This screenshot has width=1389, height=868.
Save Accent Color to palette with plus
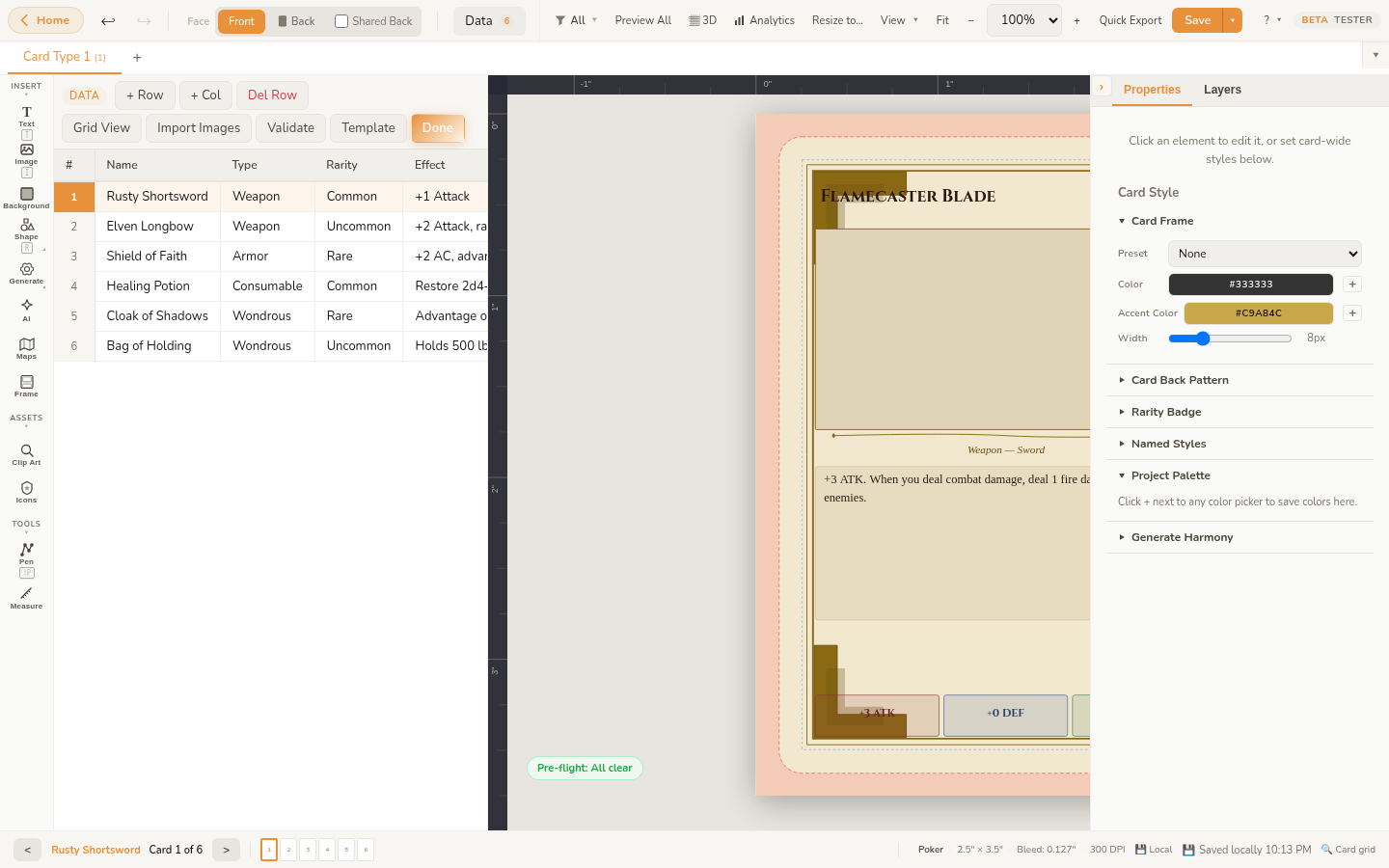click(1352, 313)
